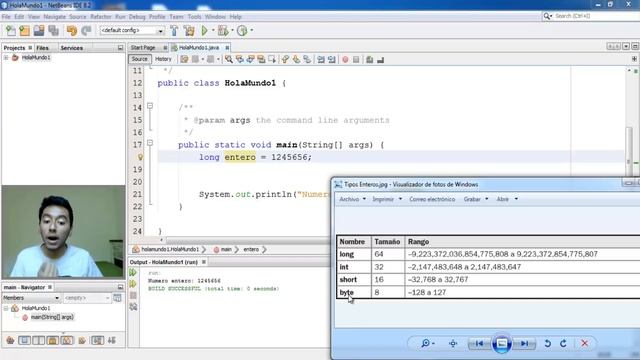This screenshot has height=360, width=640.
Task: Toggle Show Inherited Members in Navigator
Action: pos(10,340)
